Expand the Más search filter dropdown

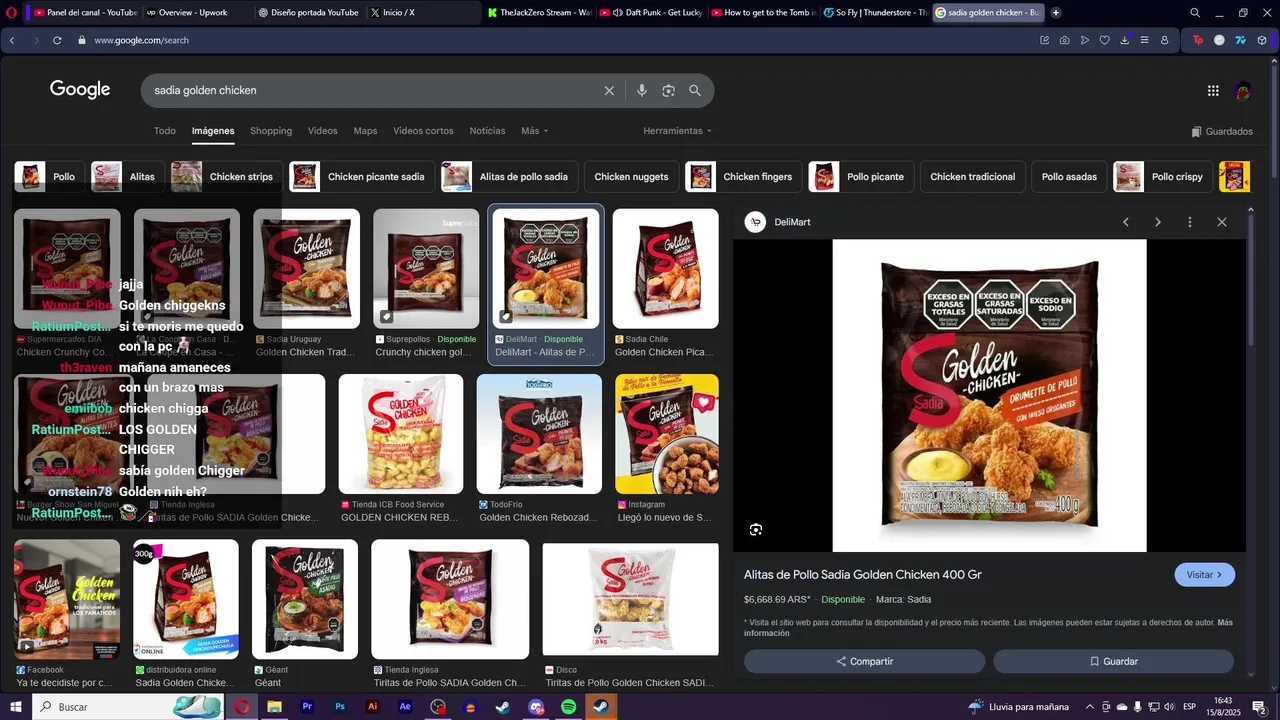coord(535,131)
